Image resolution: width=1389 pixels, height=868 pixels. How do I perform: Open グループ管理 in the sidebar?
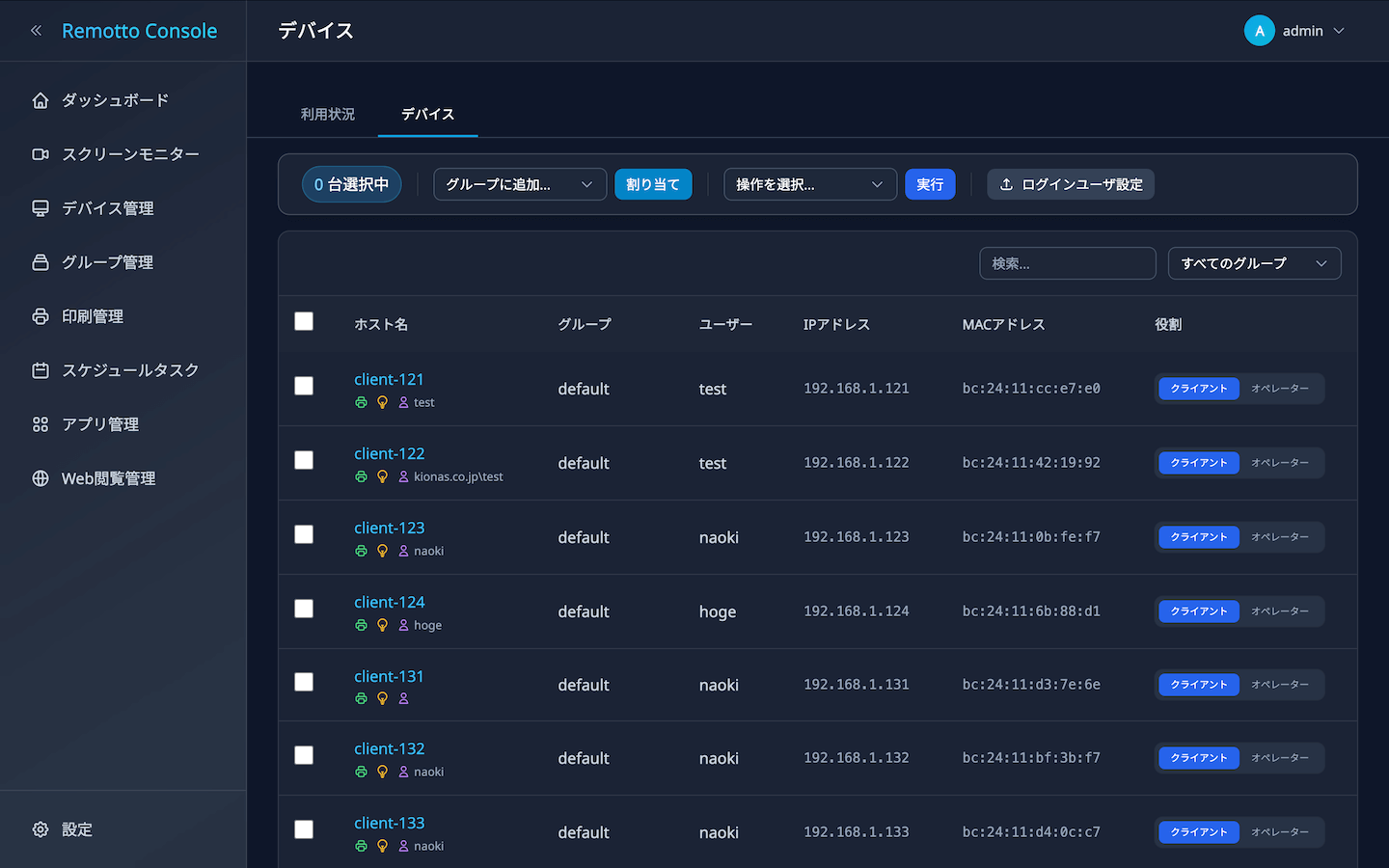tap(107, 262)
